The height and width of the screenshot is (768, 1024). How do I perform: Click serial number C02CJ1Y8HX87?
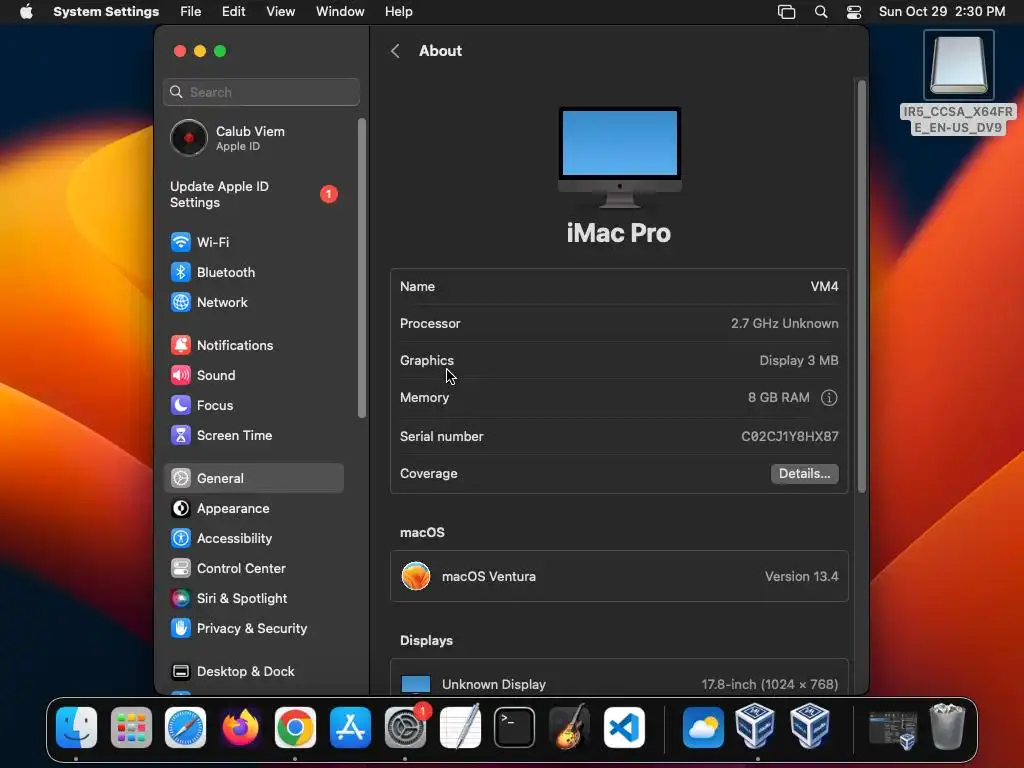790,437
